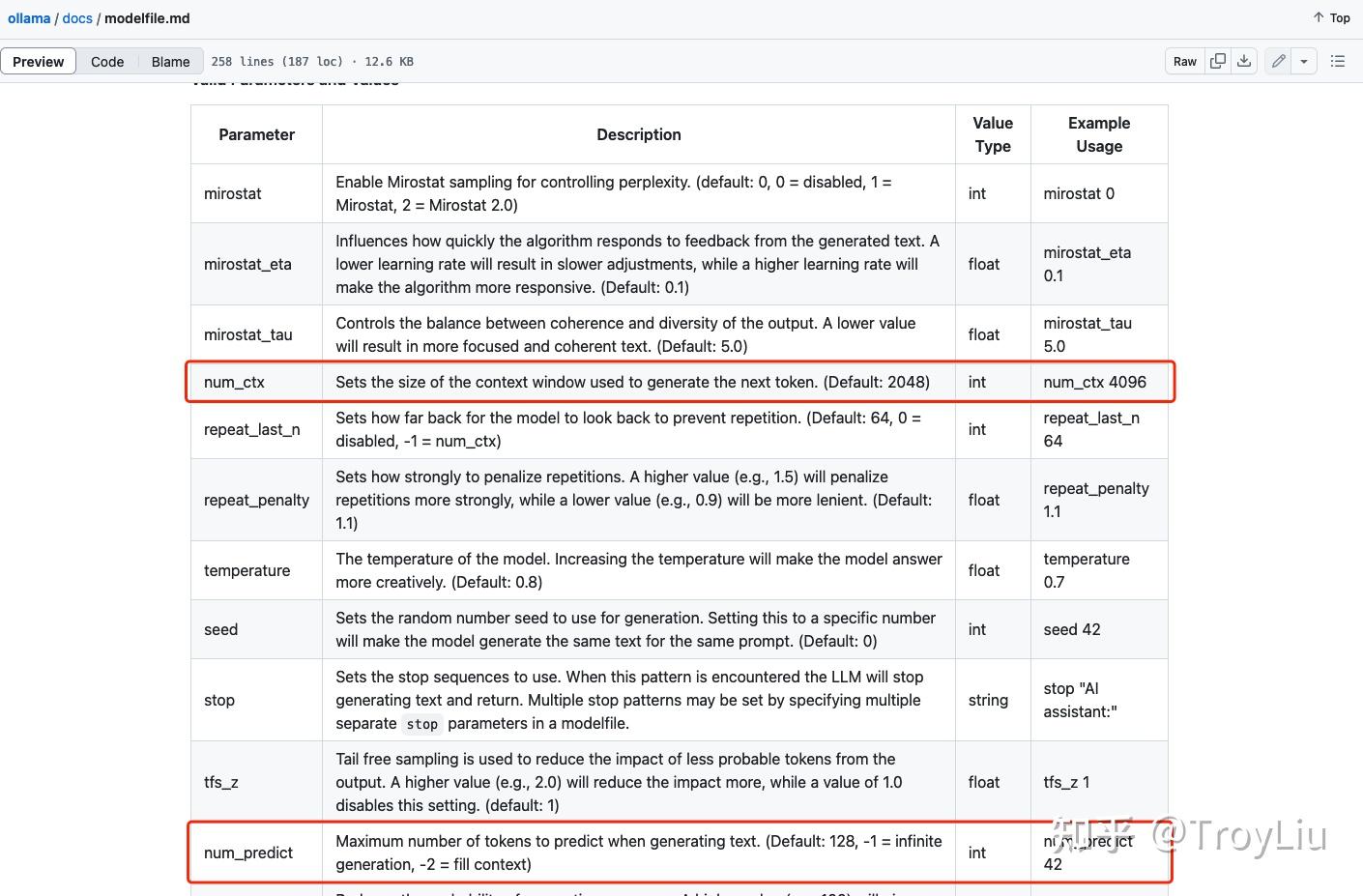Switch to the Preview tab
1363x896 pixels.
39,61
